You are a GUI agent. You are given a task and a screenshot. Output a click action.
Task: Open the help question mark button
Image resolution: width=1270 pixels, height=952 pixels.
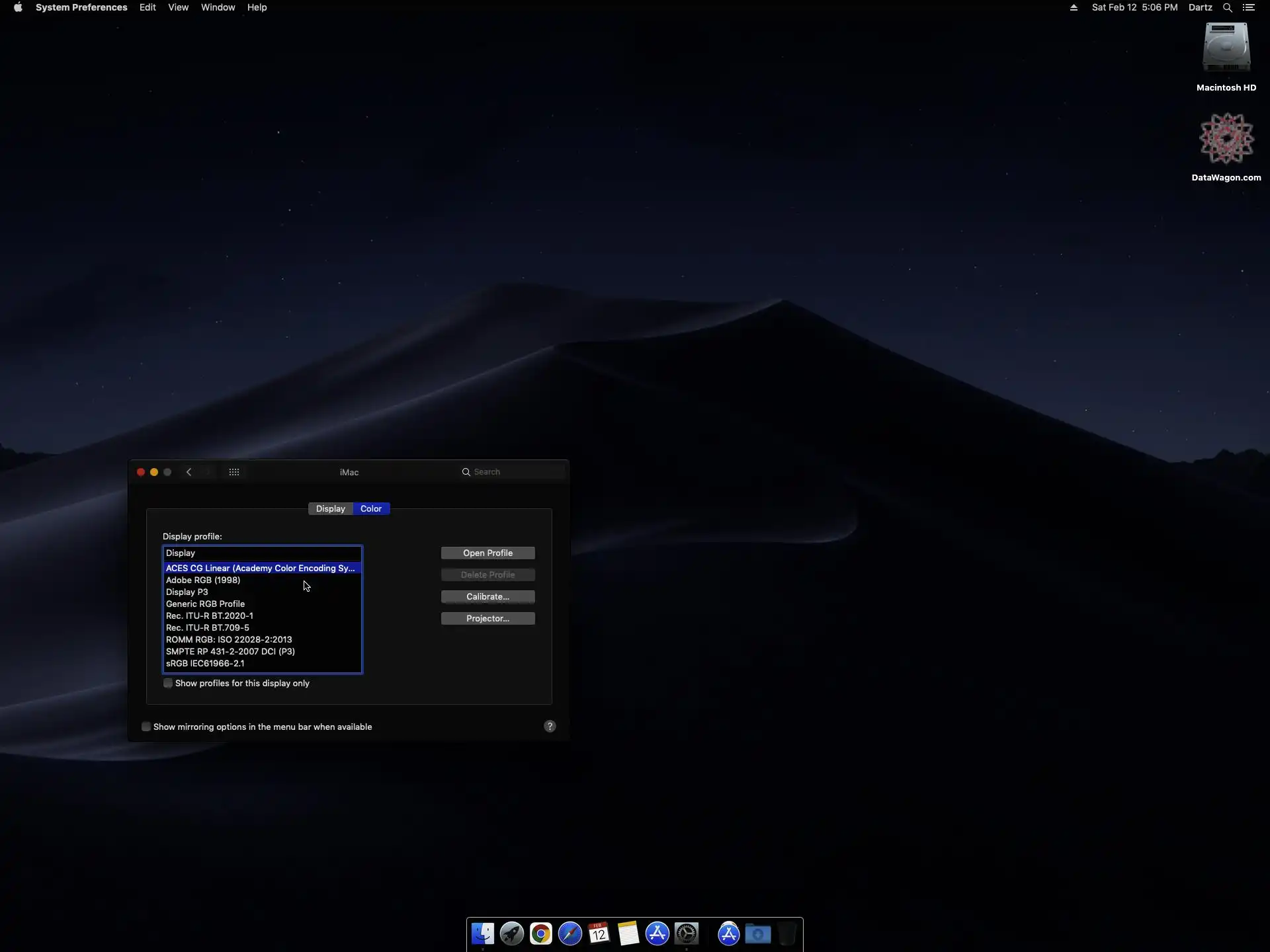550,727
